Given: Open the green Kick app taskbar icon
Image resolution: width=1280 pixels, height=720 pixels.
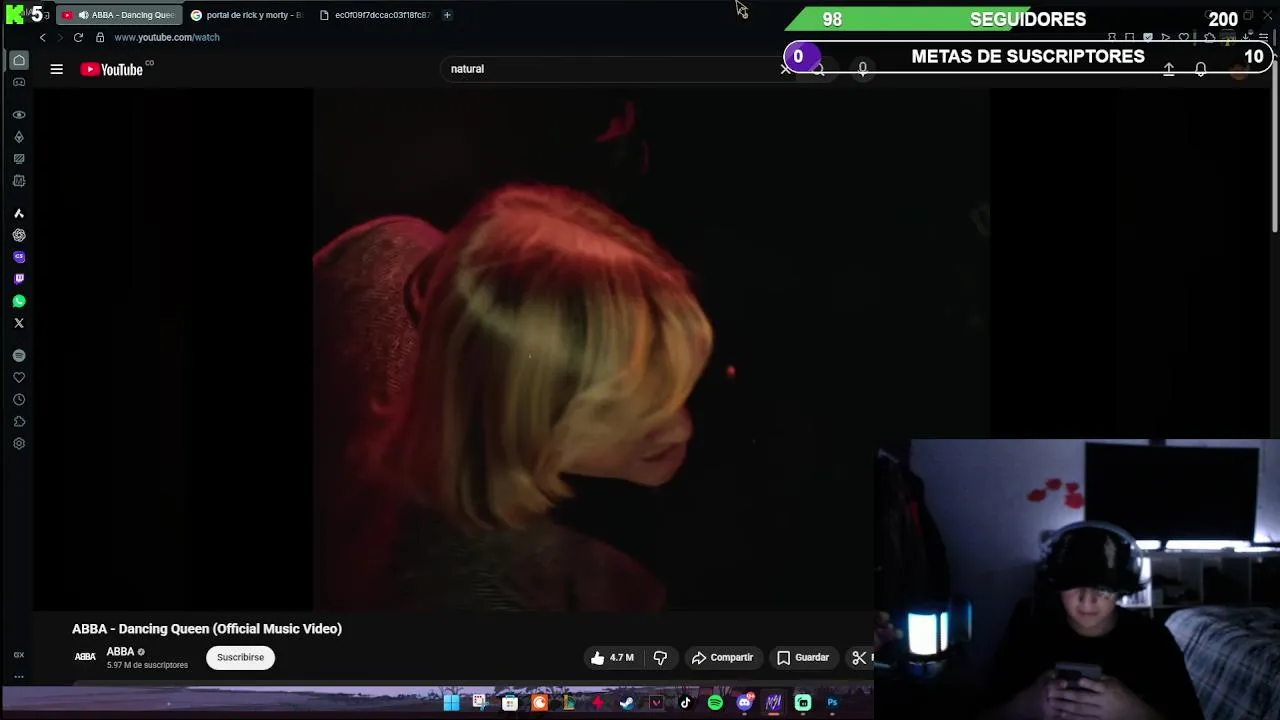Looking at the screenshot, I should point(803,703).
